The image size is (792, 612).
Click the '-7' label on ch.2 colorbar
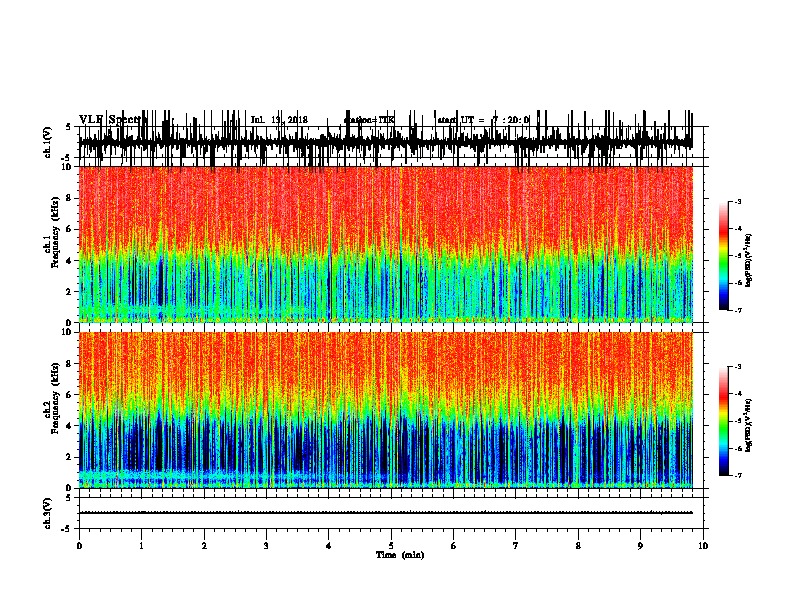pos(737,476)
